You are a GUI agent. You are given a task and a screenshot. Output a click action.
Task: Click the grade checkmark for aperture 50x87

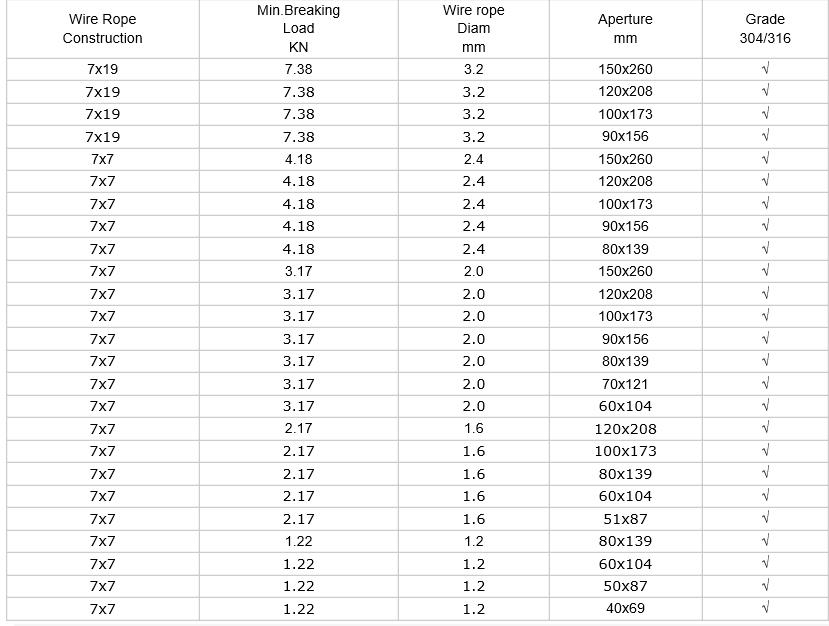click(x=765, y=586)
